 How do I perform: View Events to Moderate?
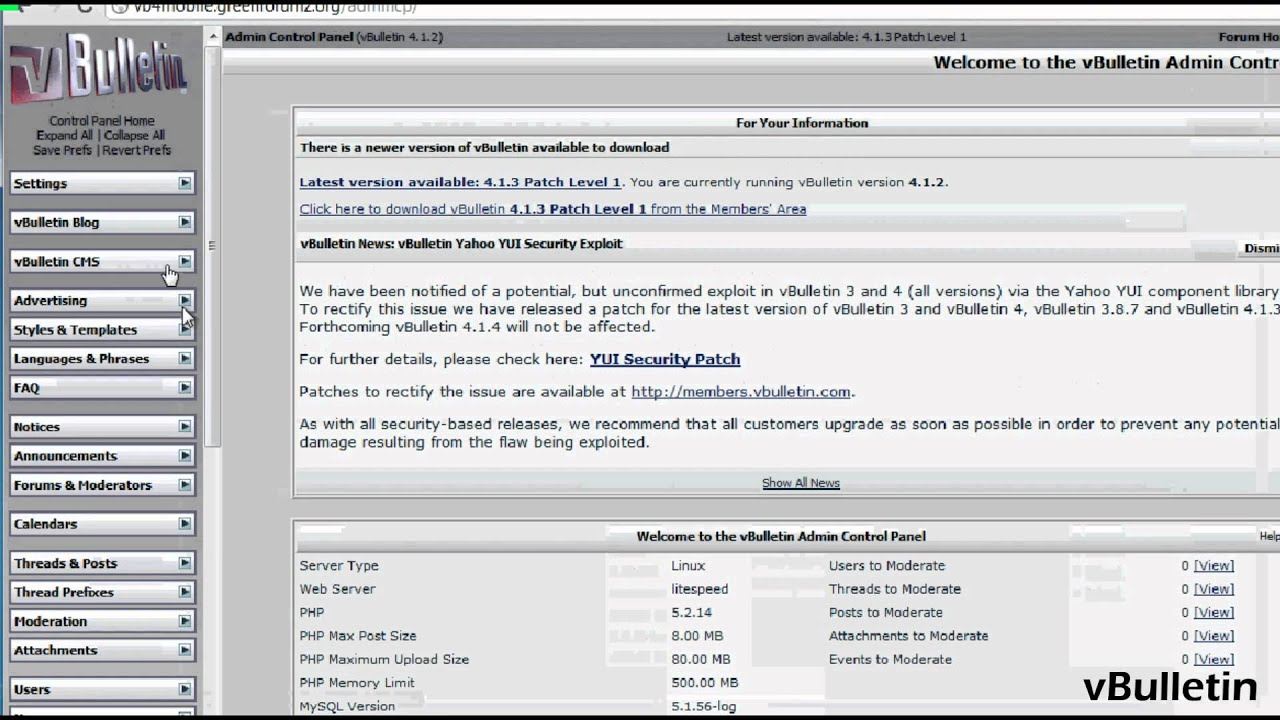pos(1214,659)
